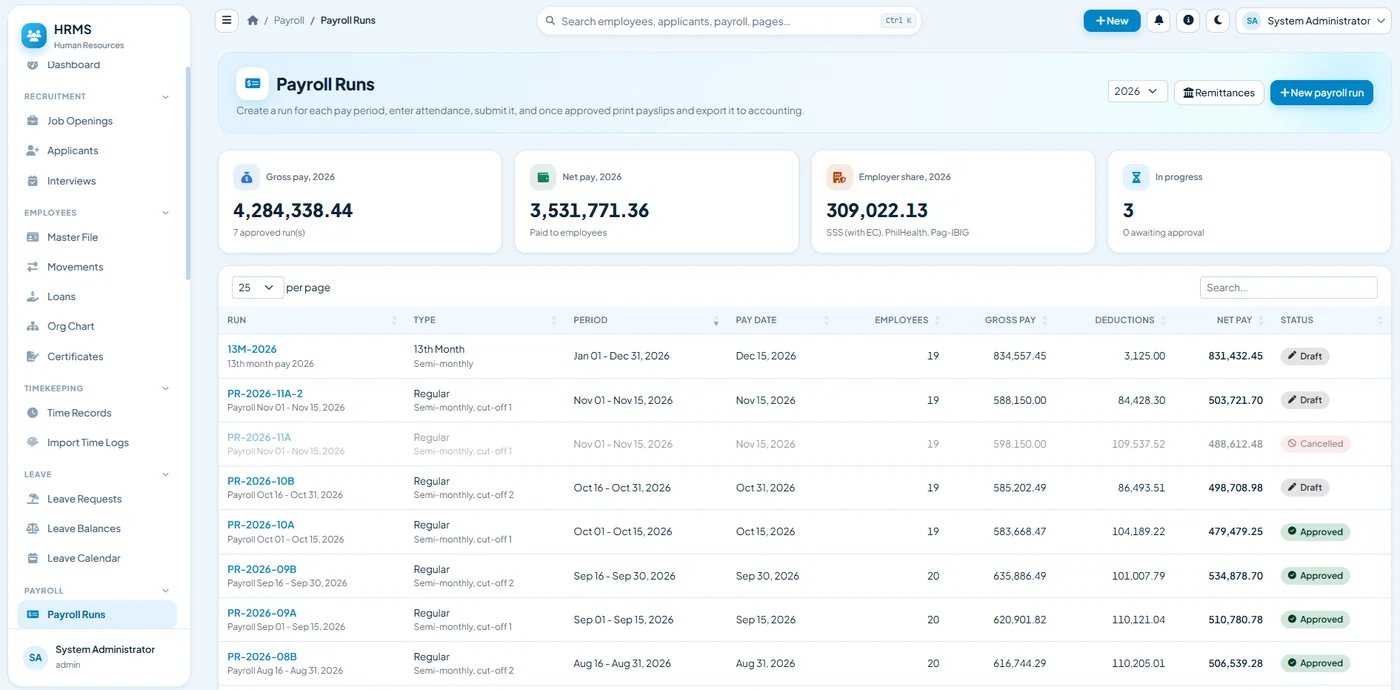Click the Employer share building icon

point(839,177)
